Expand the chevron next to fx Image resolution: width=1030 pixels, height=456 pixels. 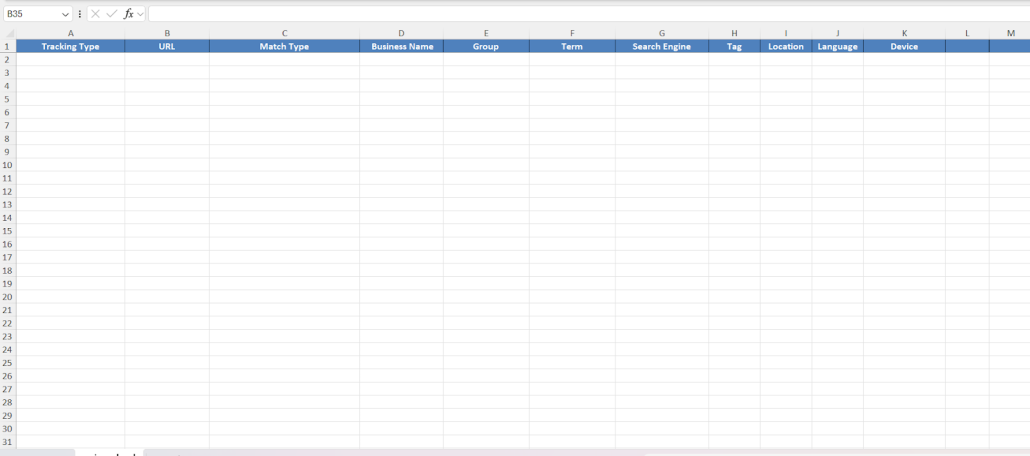[x=141, y=14]
